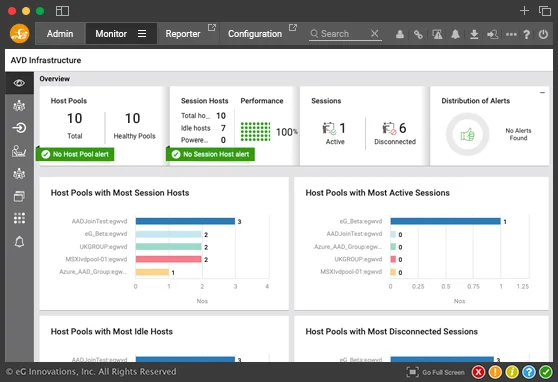Select the eye Overview sidebar icon
The image size is (558, 382).
tap(19, 83)
